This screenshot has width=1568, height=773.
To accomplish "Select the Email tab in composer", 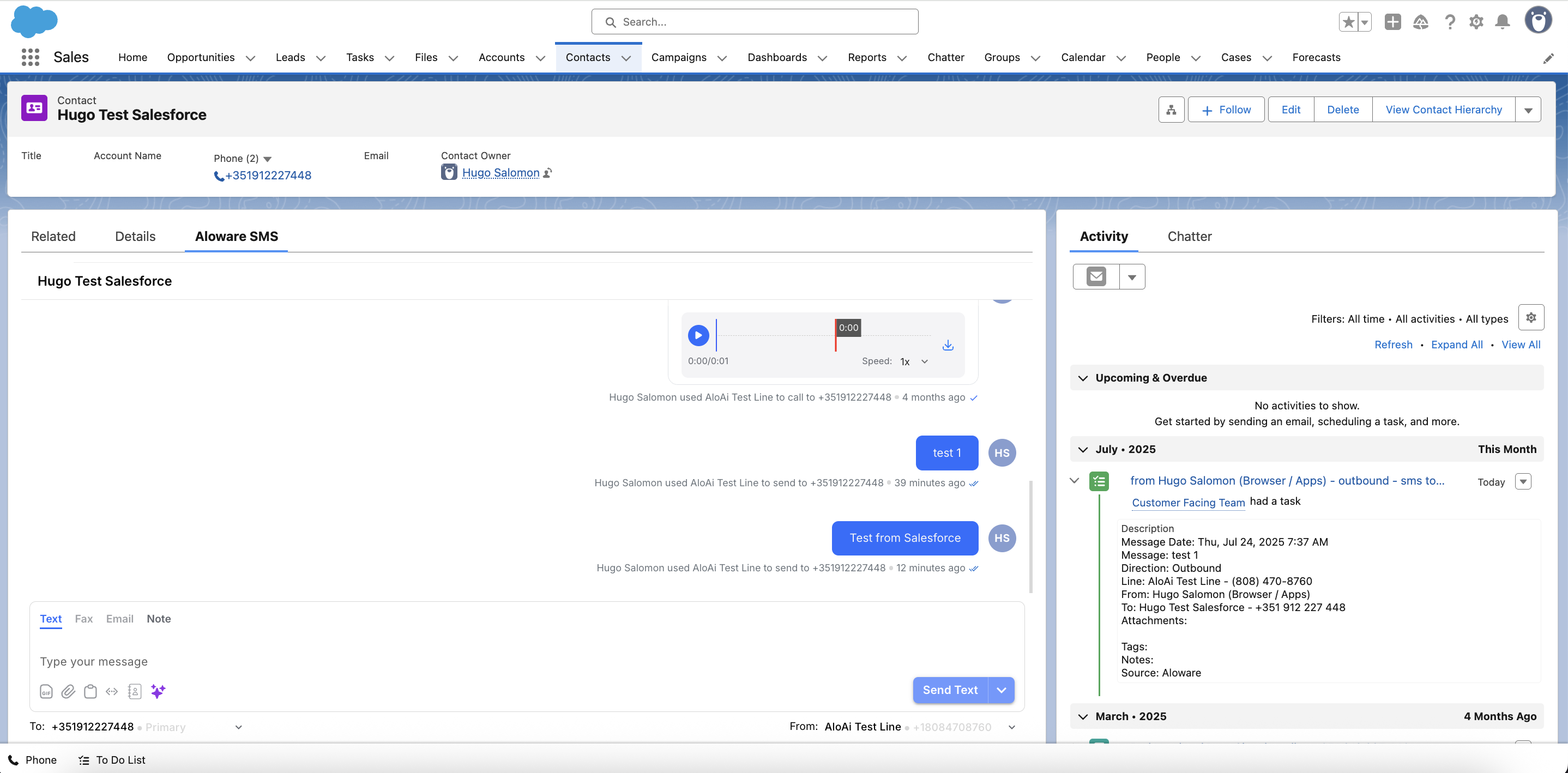I will tap(119, 619).
